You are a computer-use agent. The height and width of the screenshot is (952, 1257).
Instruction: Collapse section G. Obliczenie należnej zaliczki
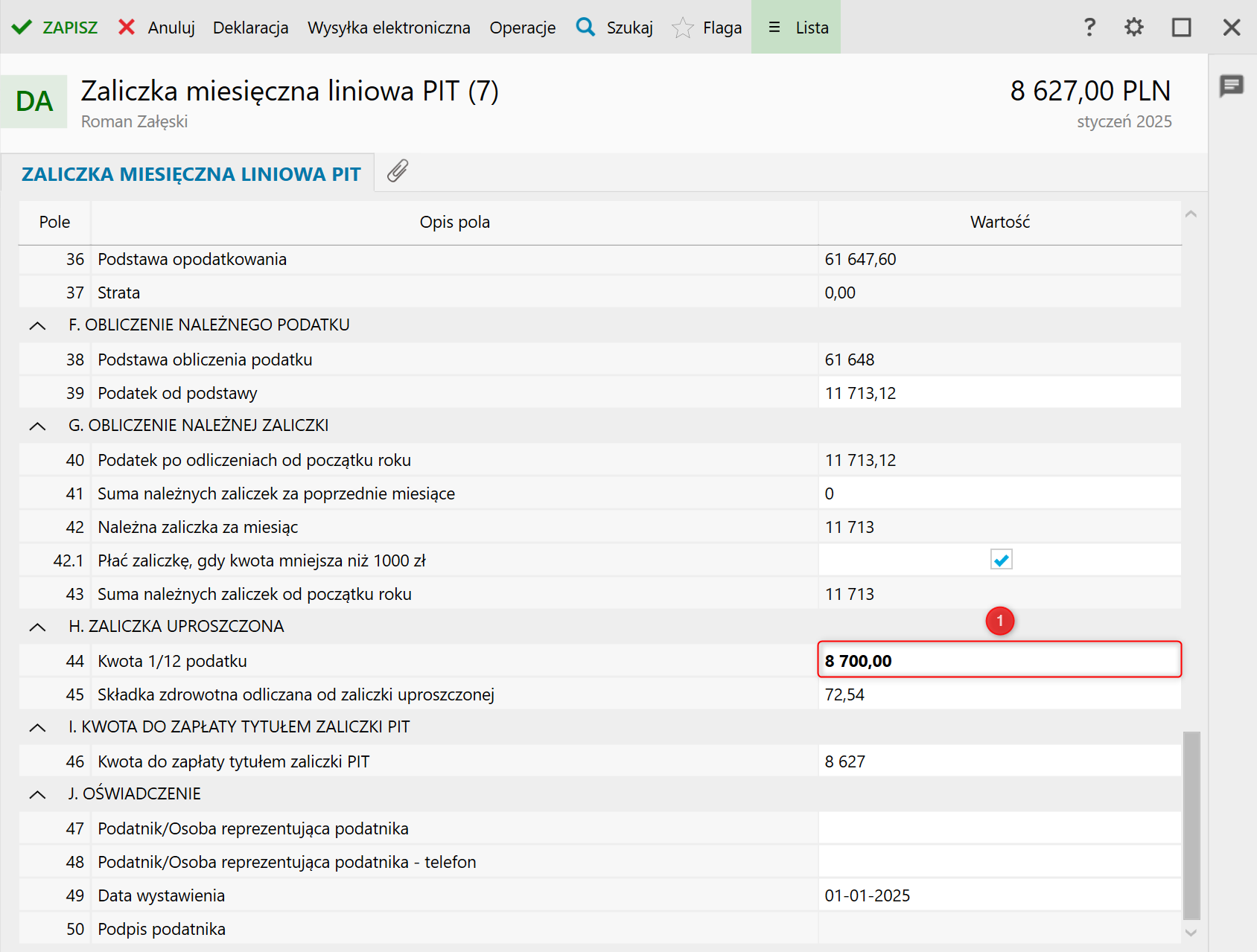tap(37, 426)
